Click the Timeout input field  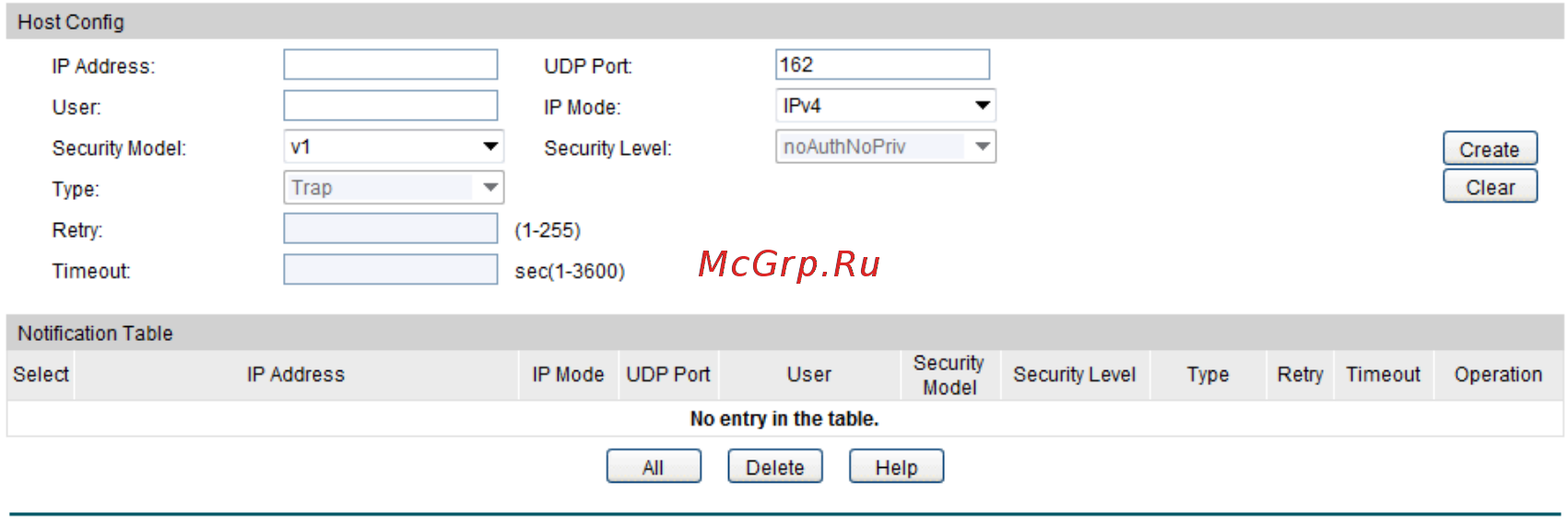tap(391, 270)
